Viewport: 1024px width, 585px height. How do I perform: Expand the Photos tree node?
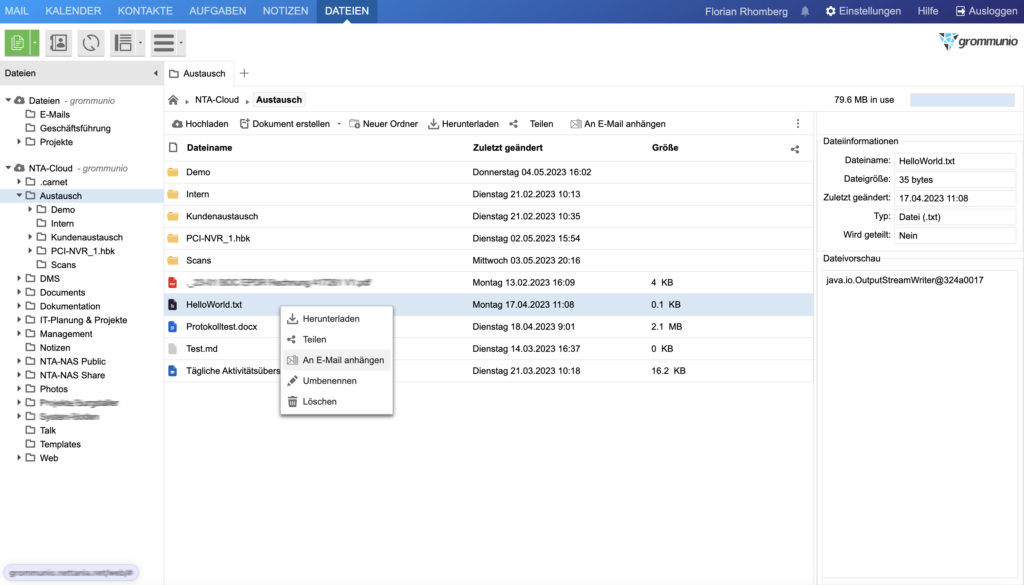19,388
